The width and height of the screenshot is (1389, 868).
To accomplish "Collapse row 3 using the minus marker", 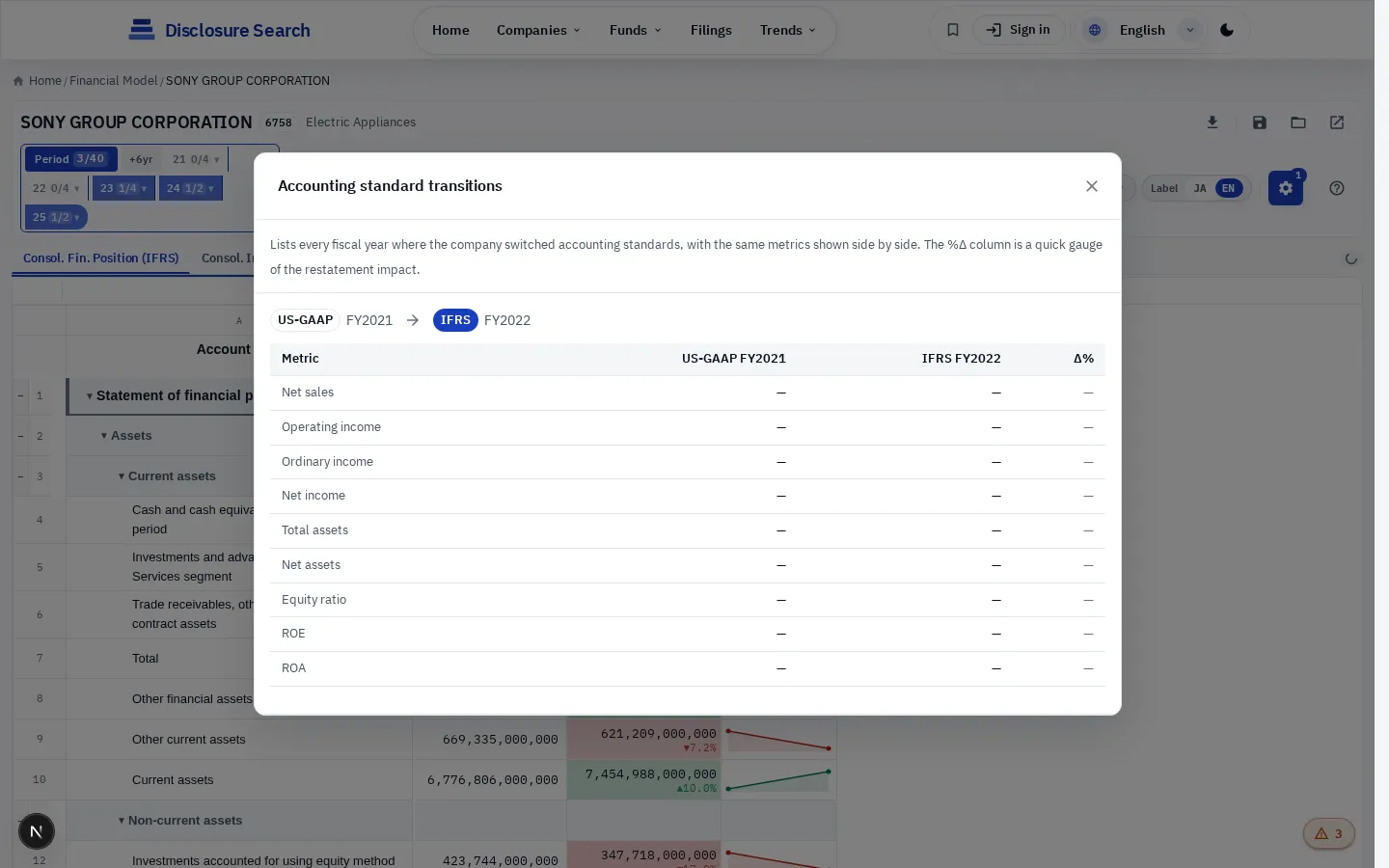I will coord(20,476).
